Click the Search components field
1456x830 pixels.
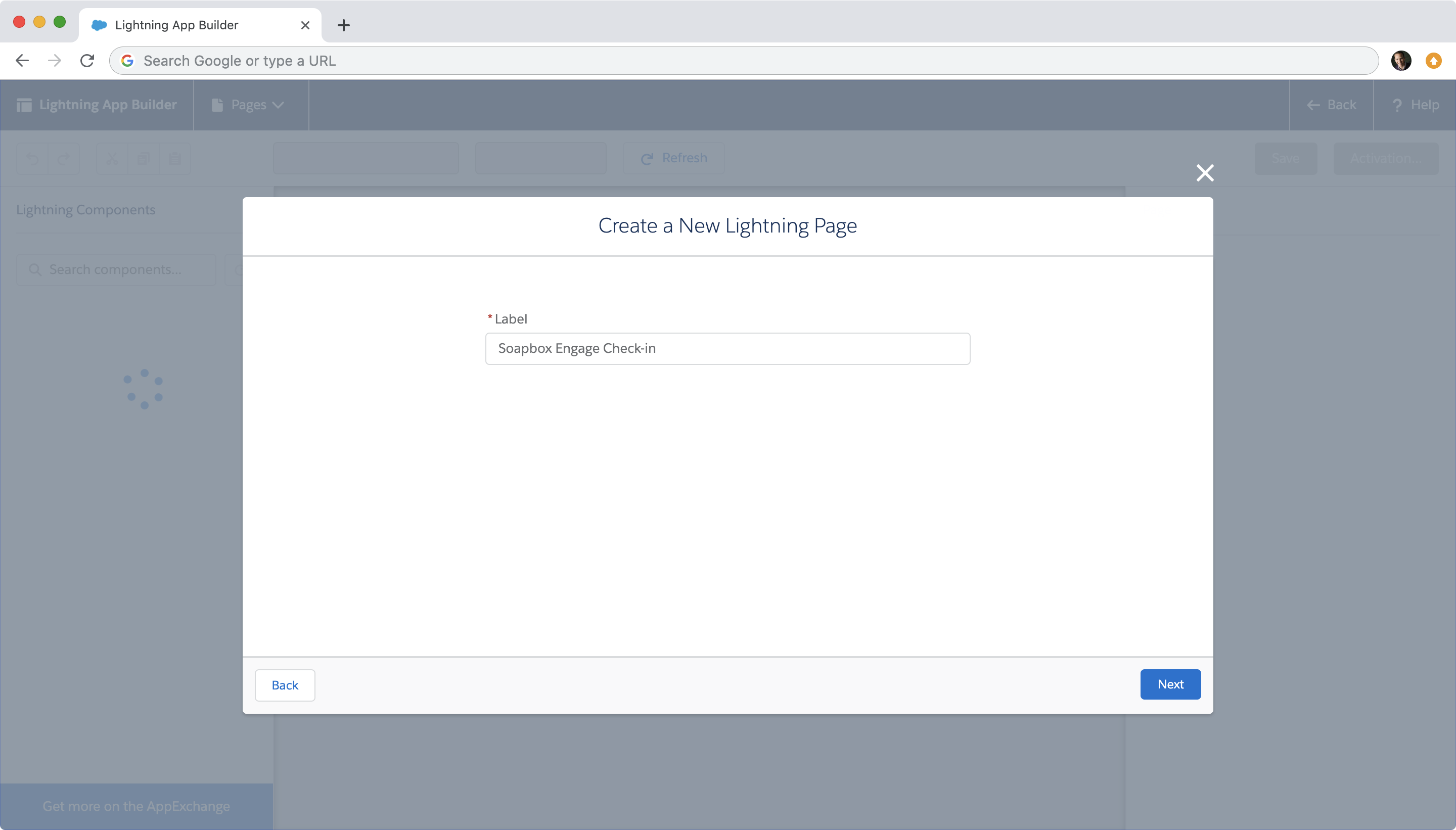click(x=116, y=269)
